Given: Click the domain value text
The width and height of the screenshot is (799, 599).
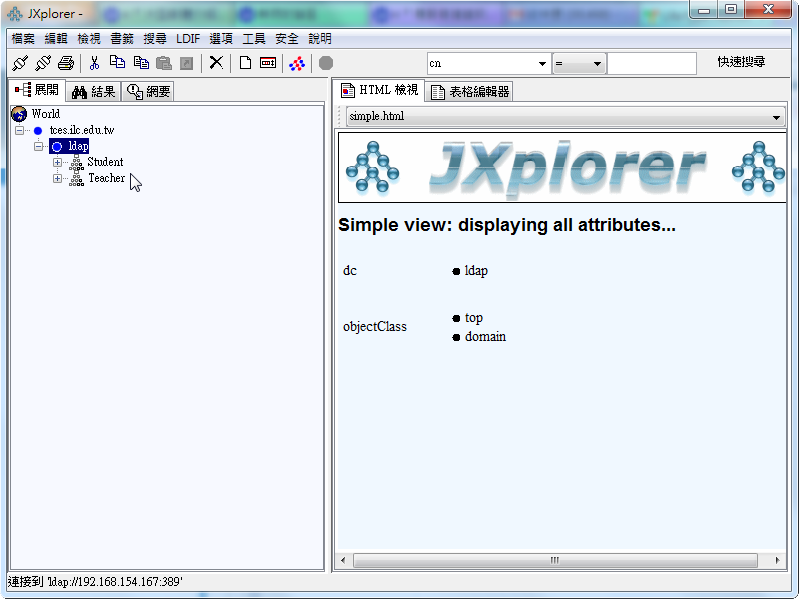Looking at the screenshot, I should click(485, 337).
